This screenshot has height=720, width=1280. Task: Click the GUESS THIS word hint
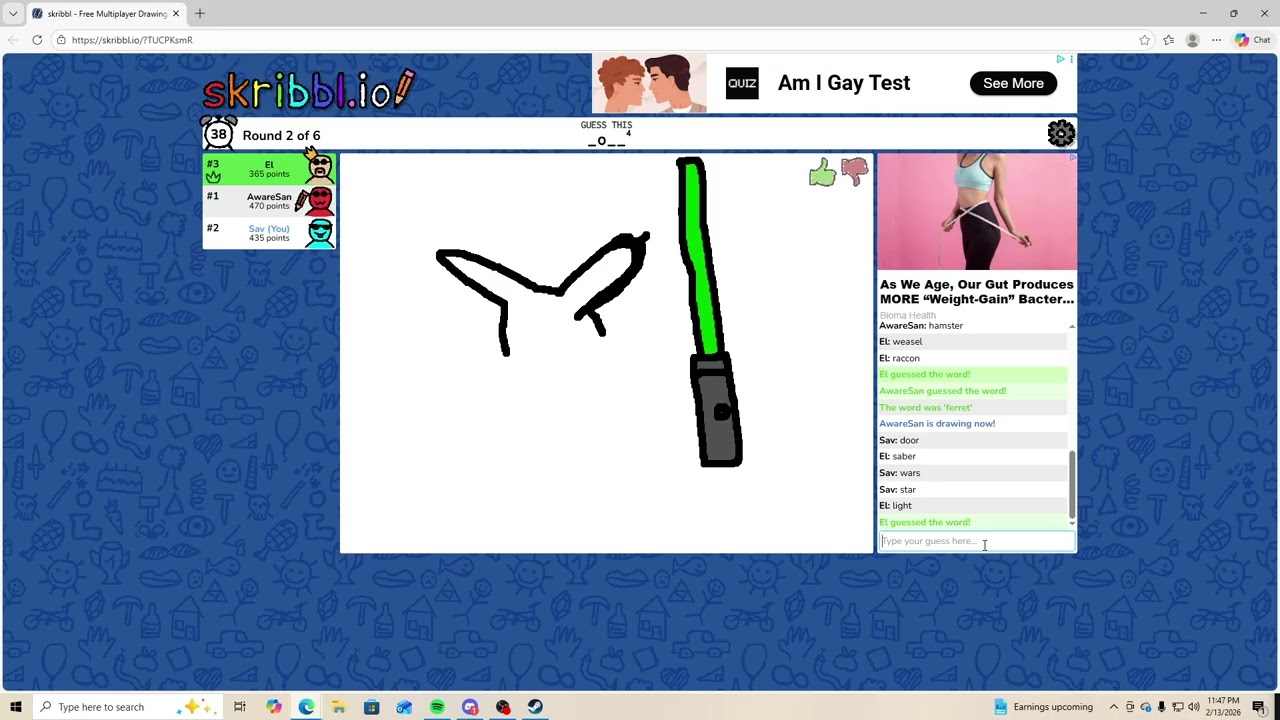pyautogui.click(x=606, y=134)
